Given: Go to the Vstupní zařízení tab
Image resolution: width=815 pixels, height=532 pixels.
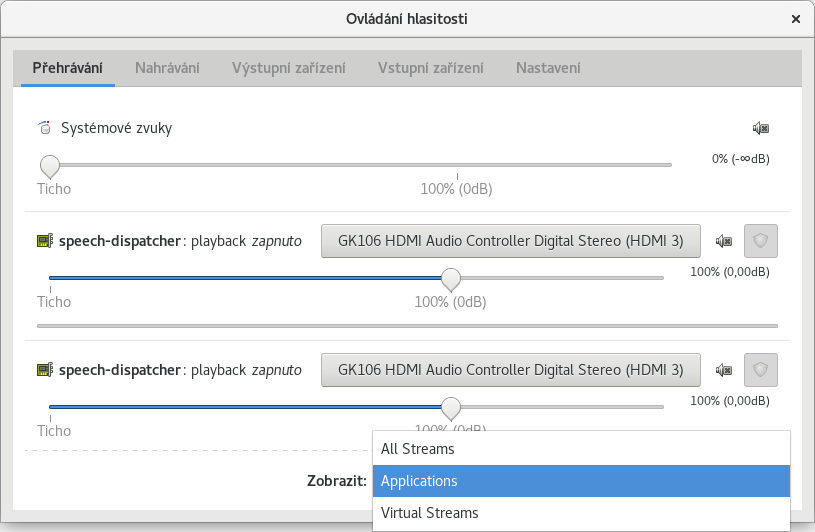Looking at the screenshot, I should (430, 68).
